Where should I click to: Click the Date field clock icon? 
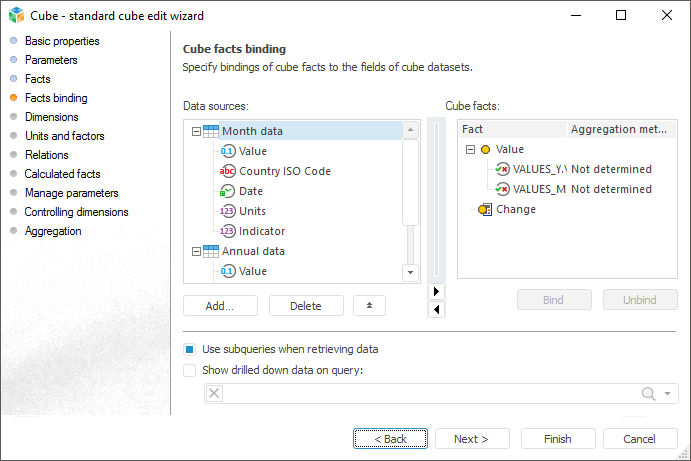tap(229, 191)
